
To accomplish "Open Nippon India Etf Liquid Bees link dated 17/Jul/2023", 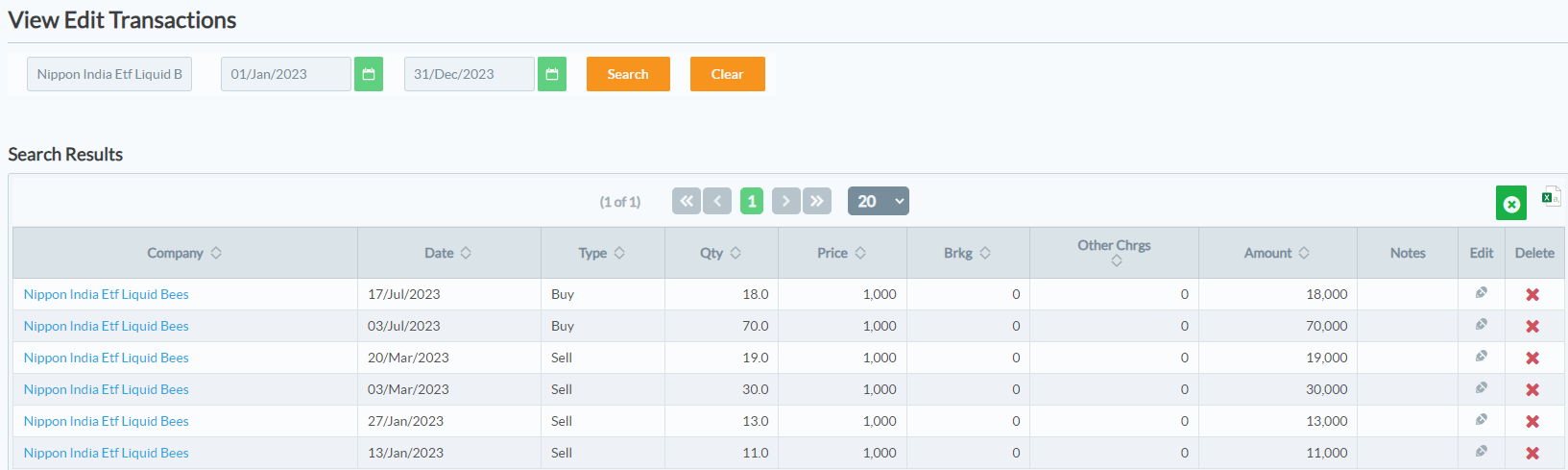I will 106,294.
